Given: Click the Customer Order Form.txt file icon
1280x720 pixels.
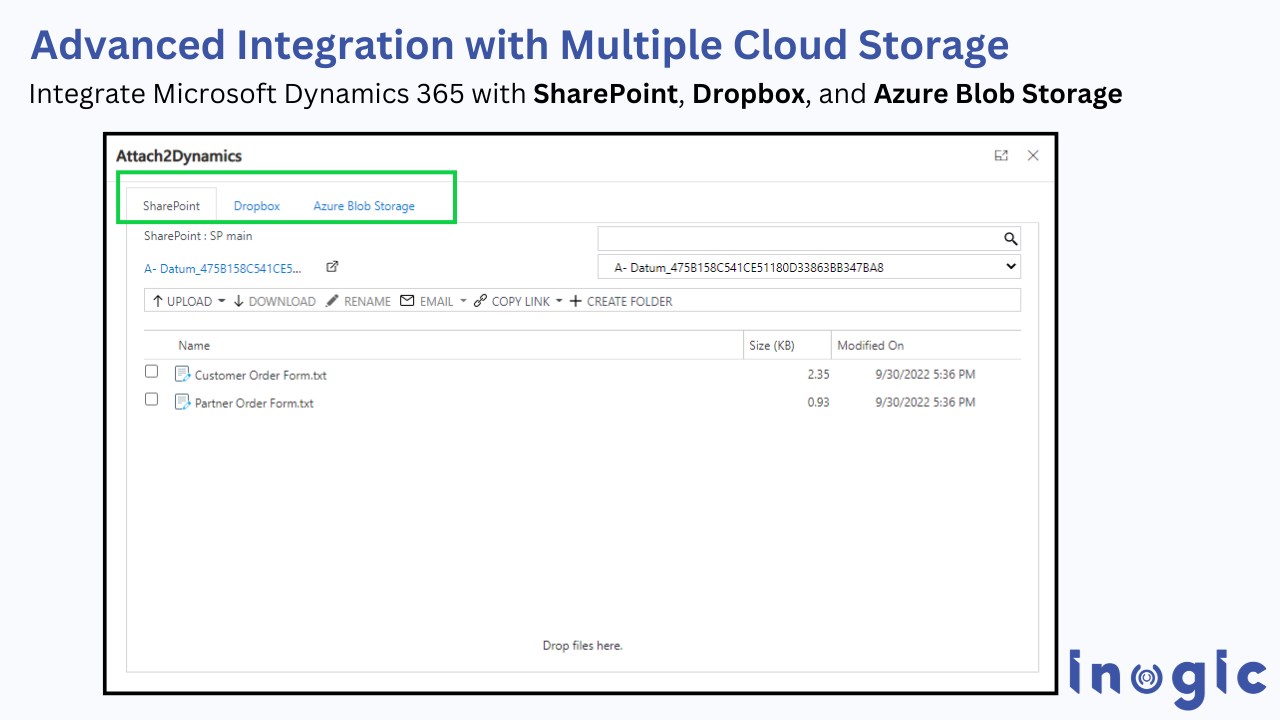Looking at the screenshot, I should [x=183, y=374].
